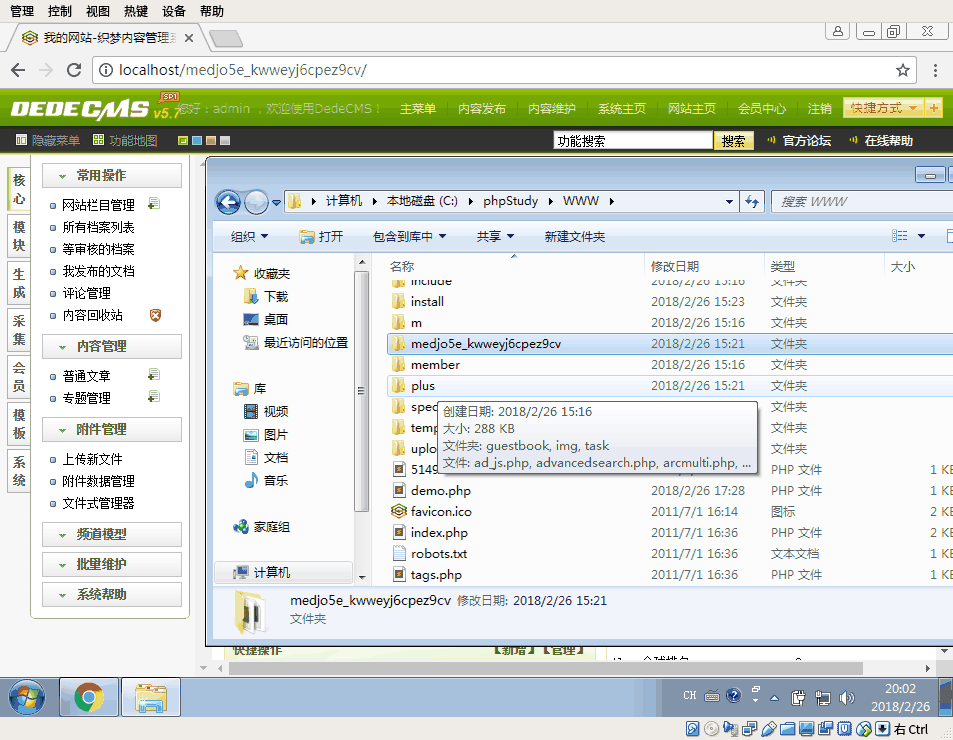
Task: Select the medjo5e_kwweyj6cpez9cv folder row
Action: [670, 344]
